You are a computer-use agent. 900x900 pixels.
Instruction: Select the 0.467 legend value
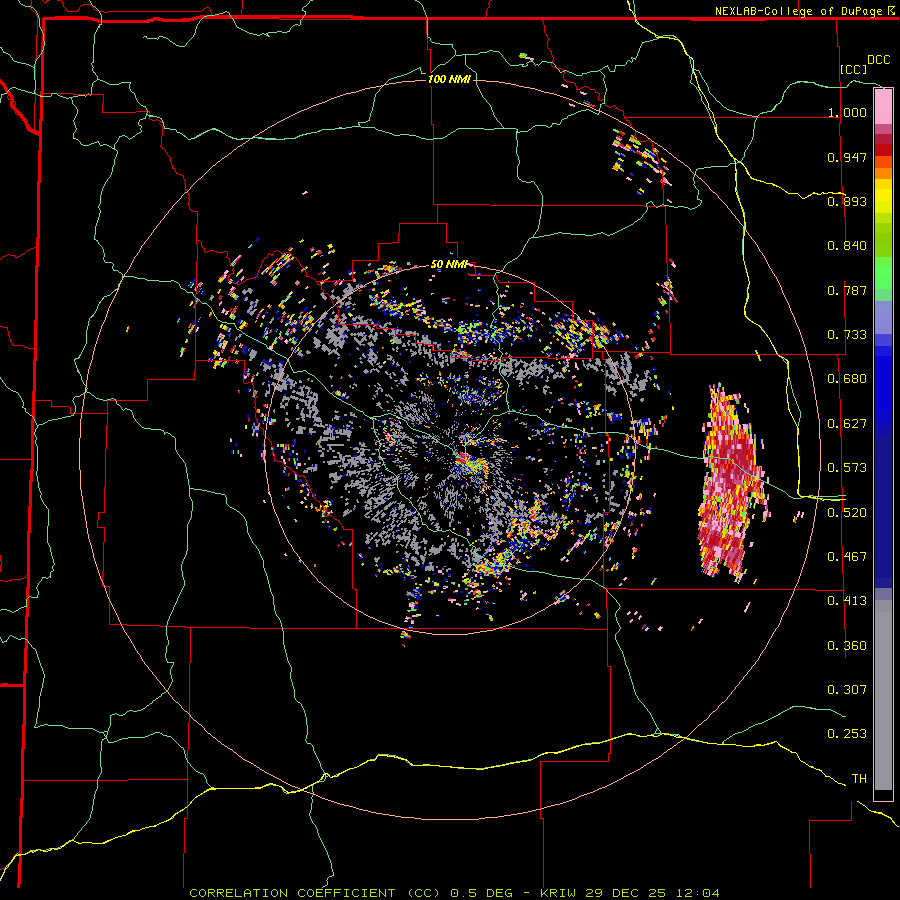click(x=847, y=557)
